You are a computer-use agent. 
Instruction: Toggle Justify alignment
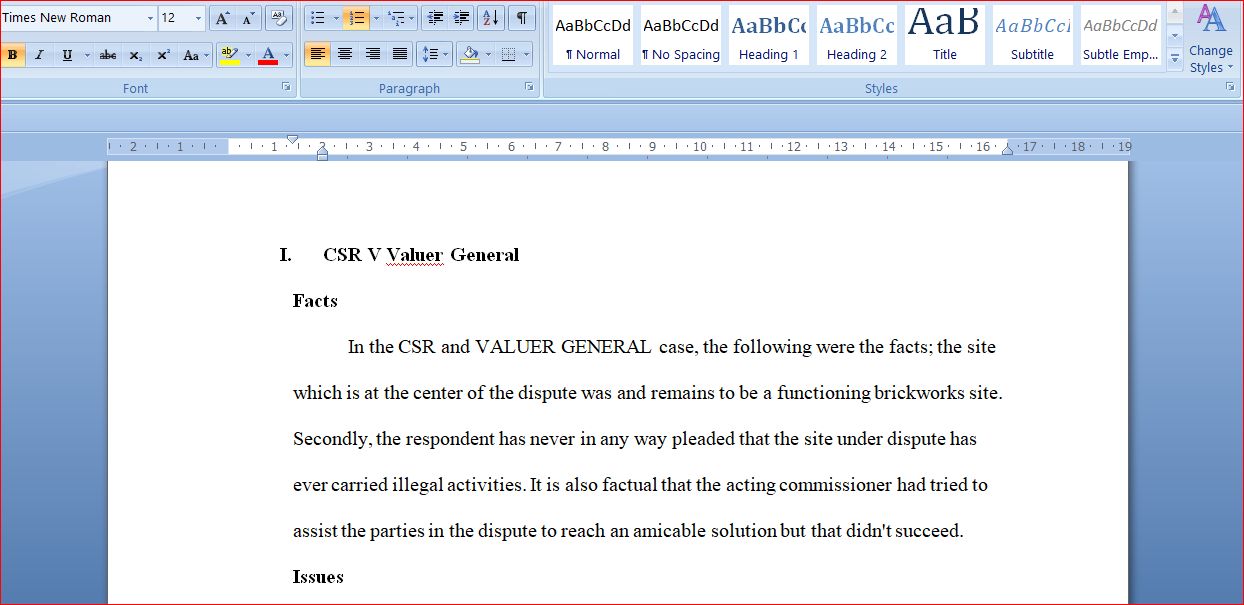click(x=400, y=54)
